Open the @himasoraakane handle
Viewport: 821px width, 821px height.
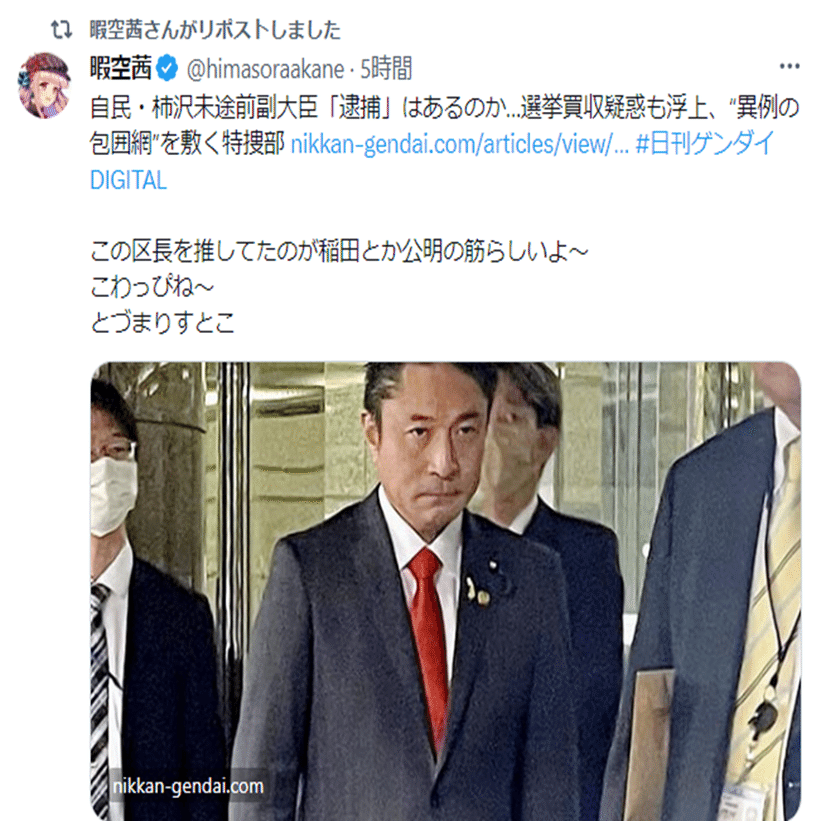[x=265, y=69]
